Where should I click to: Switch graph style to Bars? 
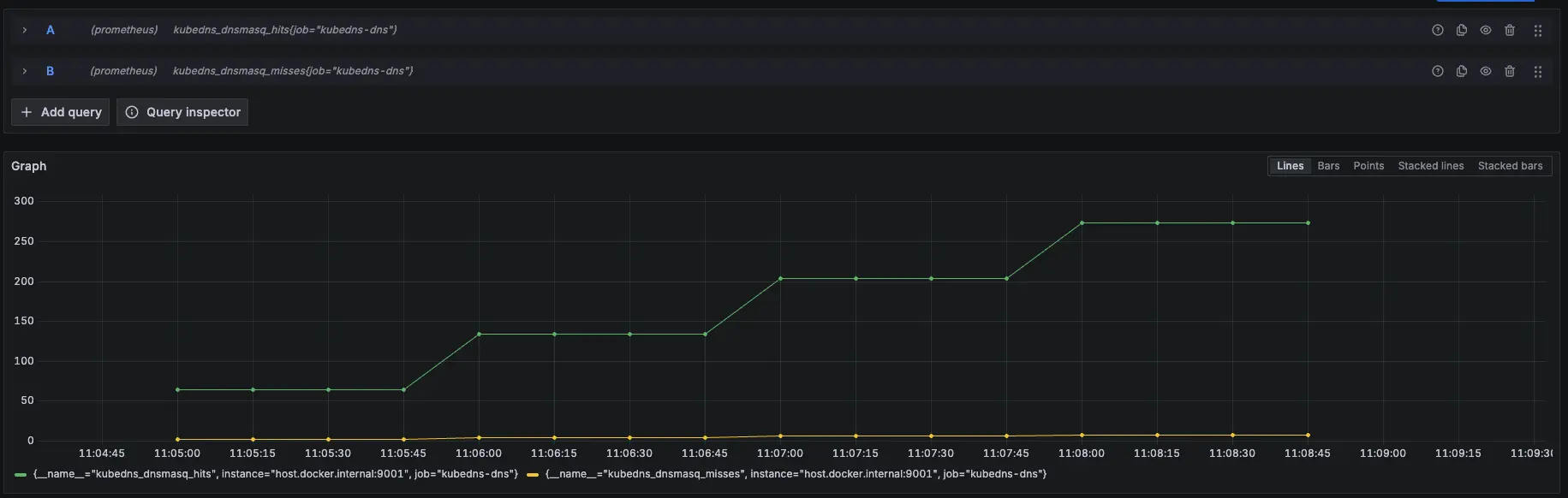tap(1327, 166)
